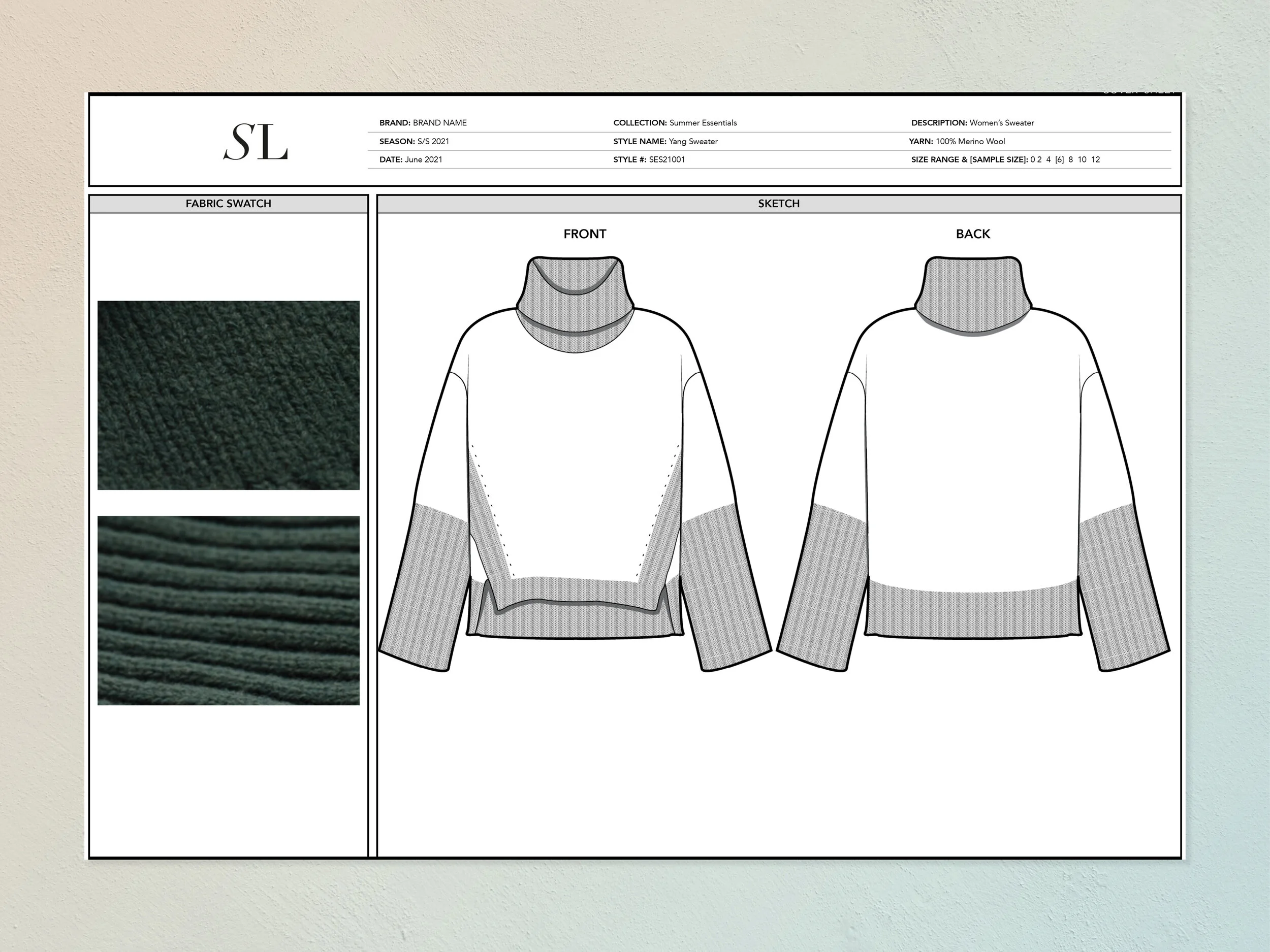Select the top knit fabric swatch
1270x952 pixels.
(229, 395)
